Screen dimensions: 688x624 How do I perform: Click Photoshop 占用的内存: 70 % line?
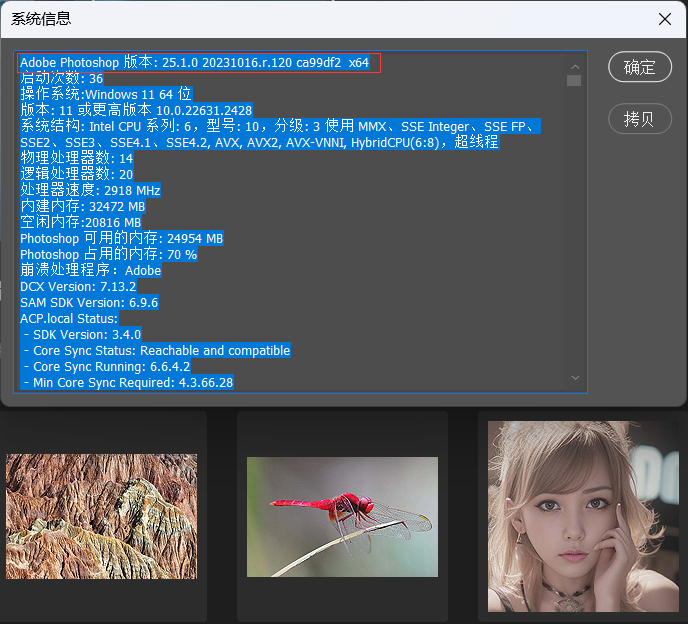[x=108, y=255]
